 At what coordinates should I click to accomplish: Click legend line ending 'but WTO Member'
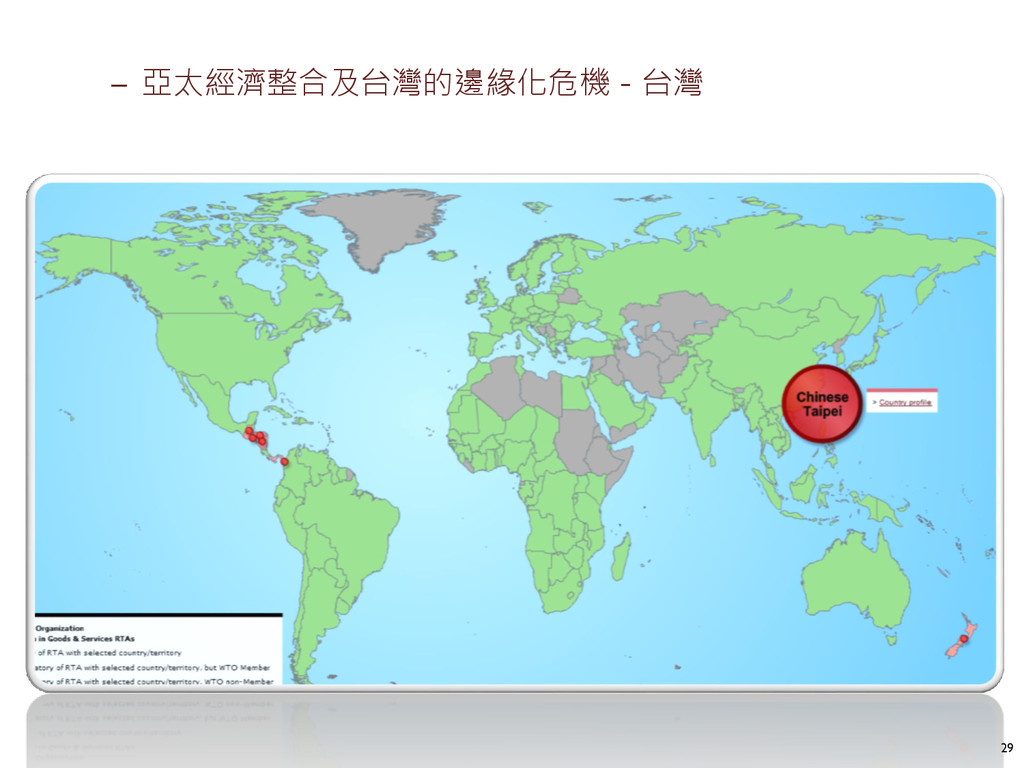click(152, 667)
